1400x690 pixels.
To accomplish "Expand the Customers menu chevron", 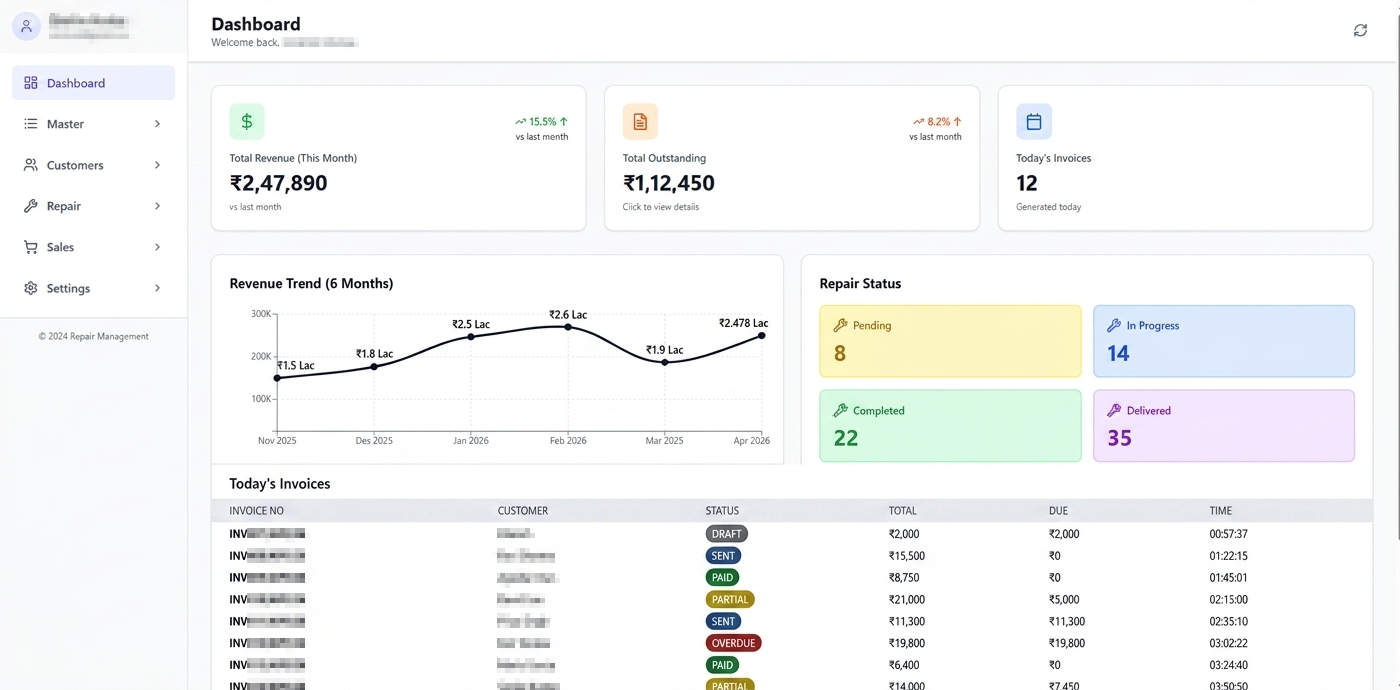I will click(157, 165).
